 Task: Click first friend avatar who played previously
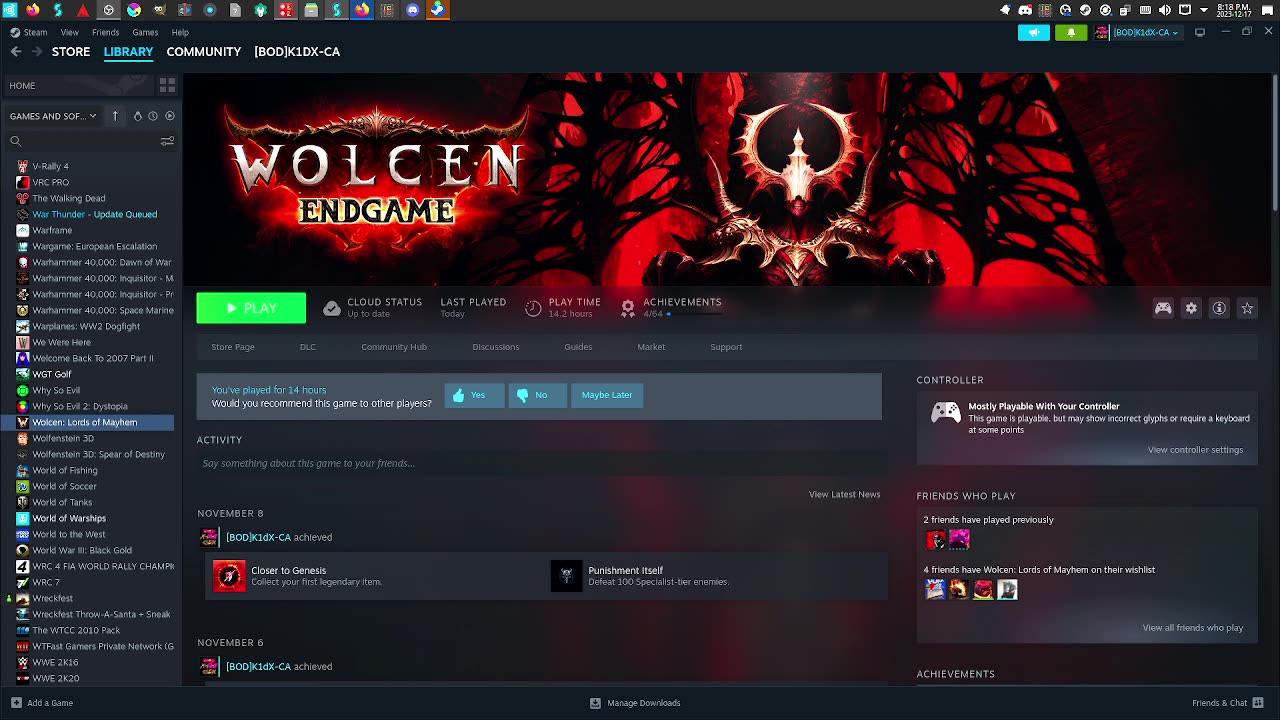pyautogui.click(x=935, y=540)
